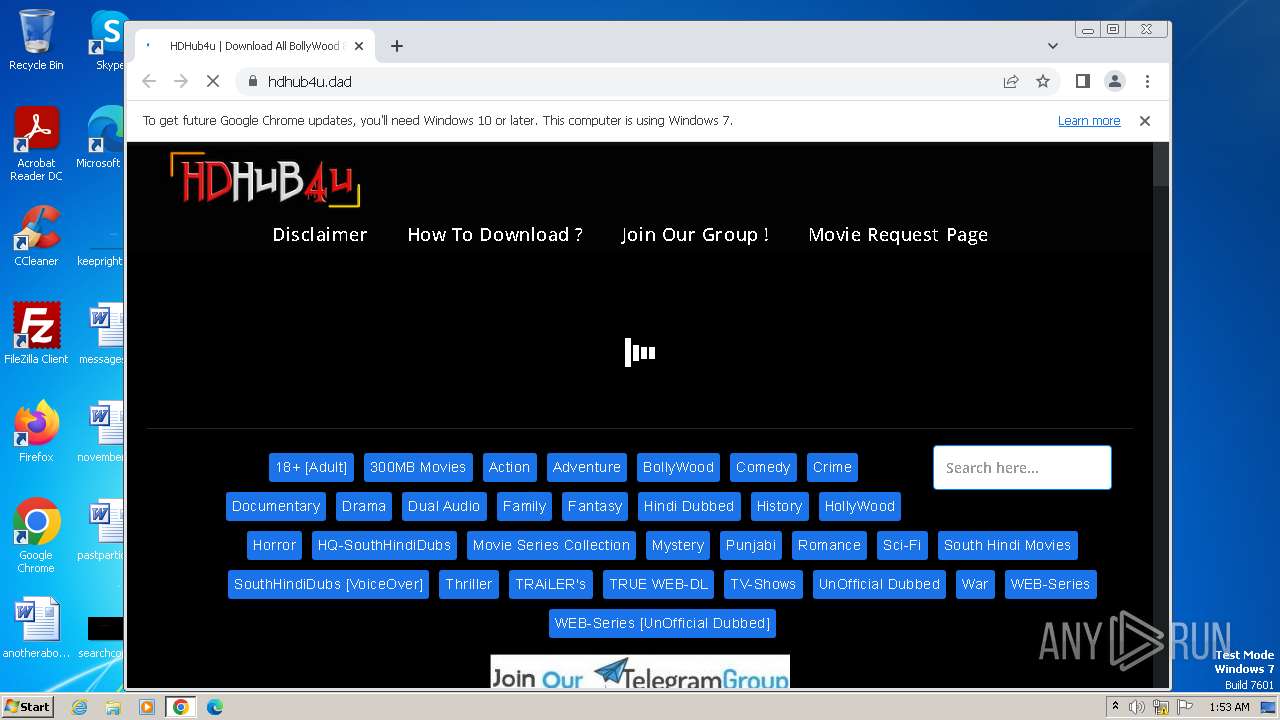Open the anotherabo... Word document icon
This screenshot has height=720, width=1280.
(x=36, y=628)
